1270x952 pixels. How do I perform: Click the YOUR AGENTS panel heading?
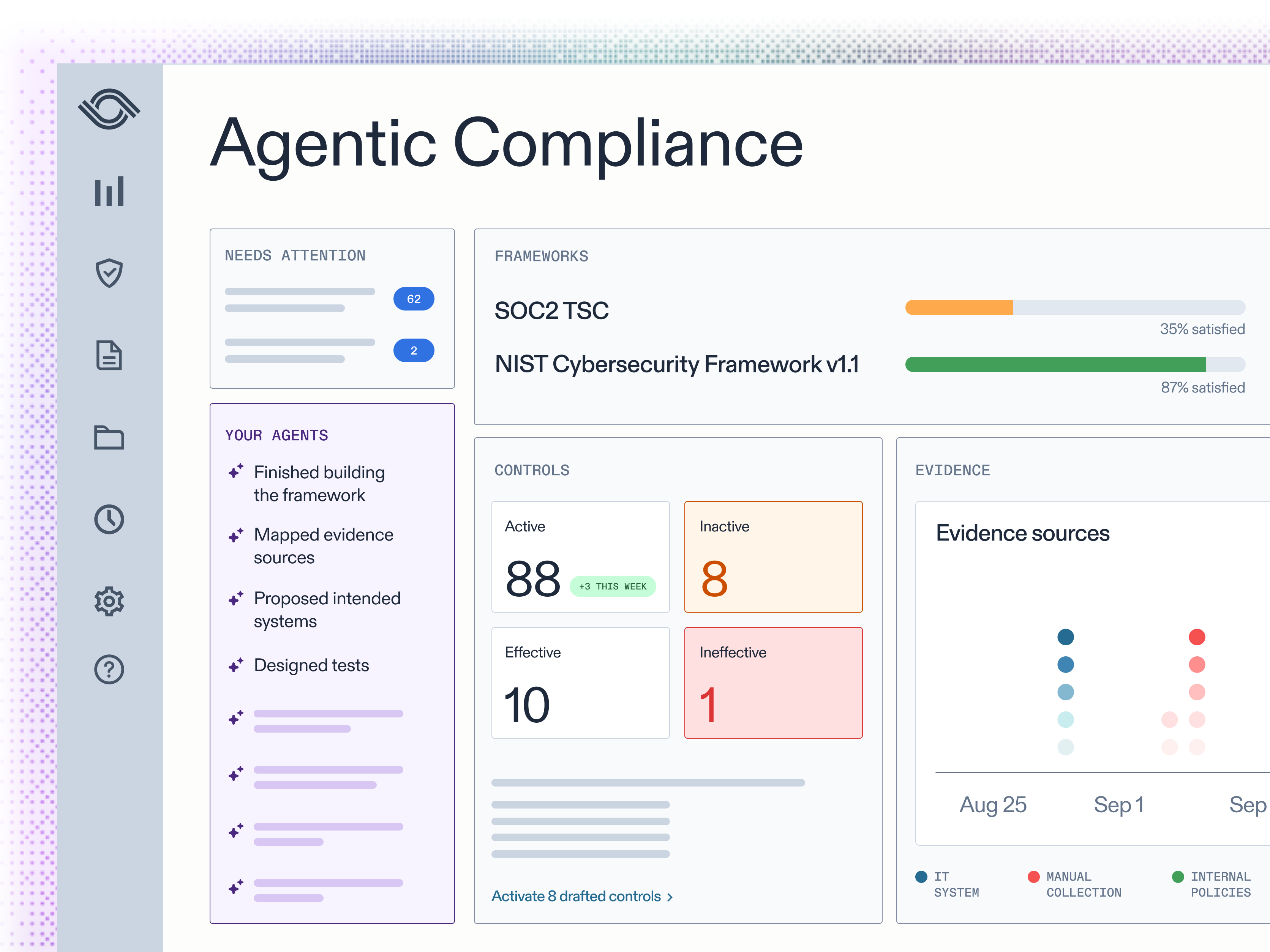tap(277, 435)
